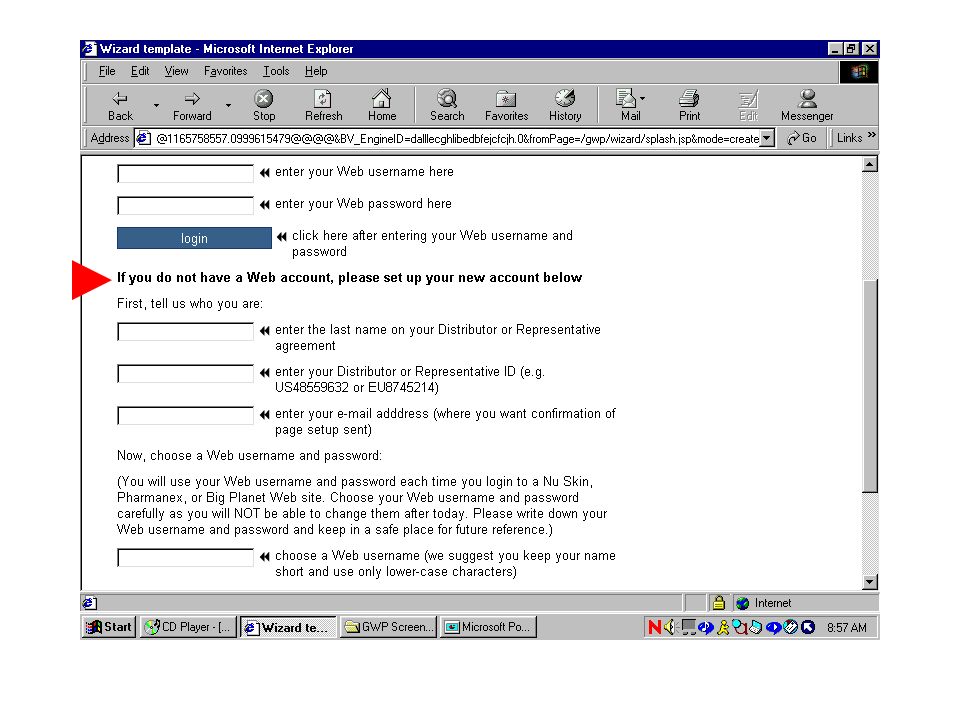Open the File menu
This screenshot has height=720, width=960.
point(107,71)
